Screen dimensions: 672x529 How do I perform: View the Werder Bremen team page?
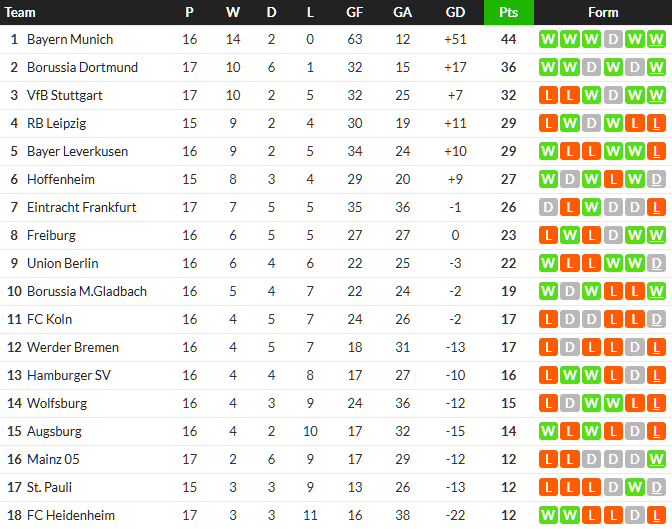(73, 347)
